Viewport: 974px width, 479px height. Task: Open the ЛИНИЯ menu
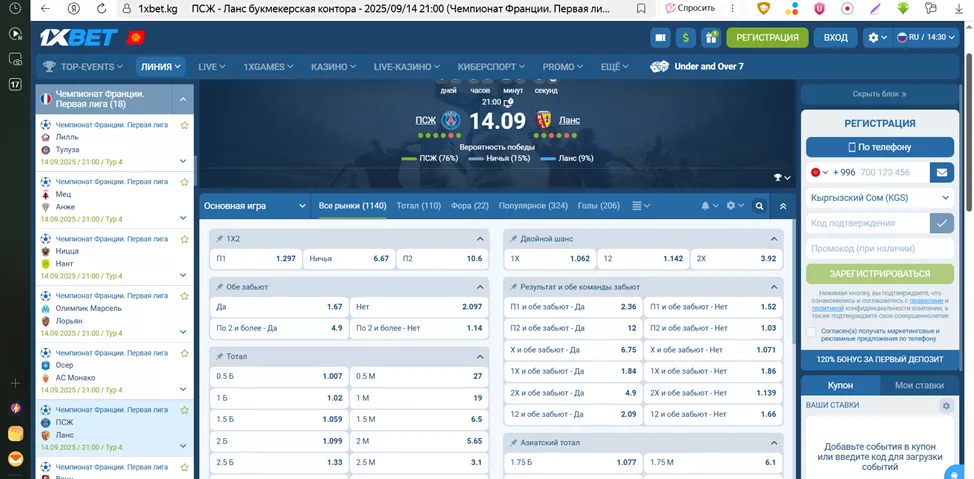160,66
